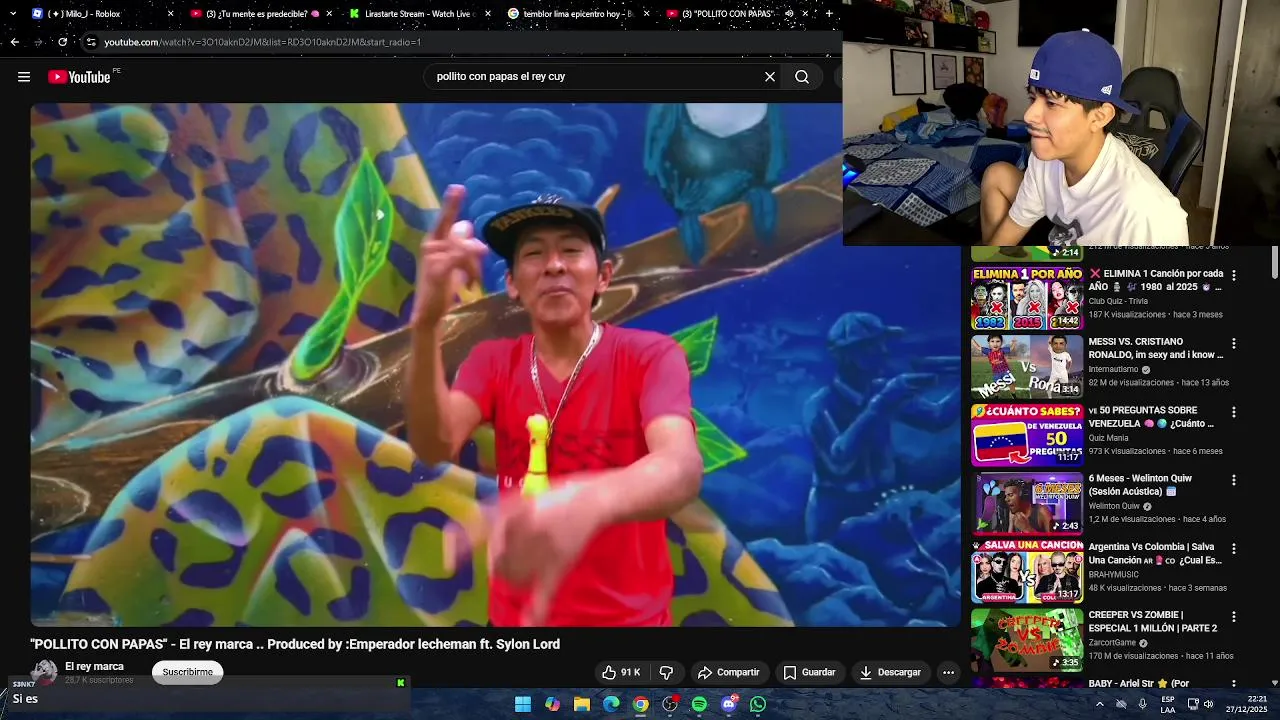Screen dimensions: 1280x720
Task: Open the ZarcortGame channel name
Action: pos(1112,642)
